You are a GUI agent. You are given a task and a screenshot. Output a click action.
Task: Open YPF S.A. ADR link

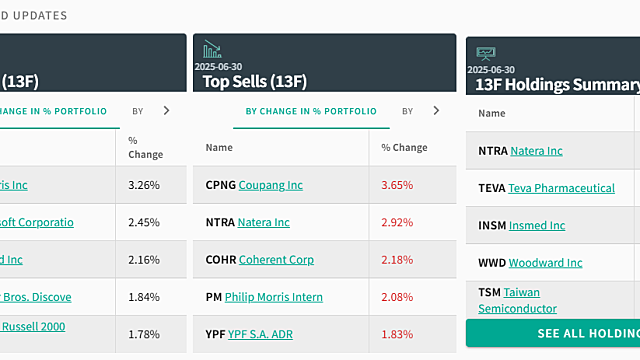pos(260,334)
